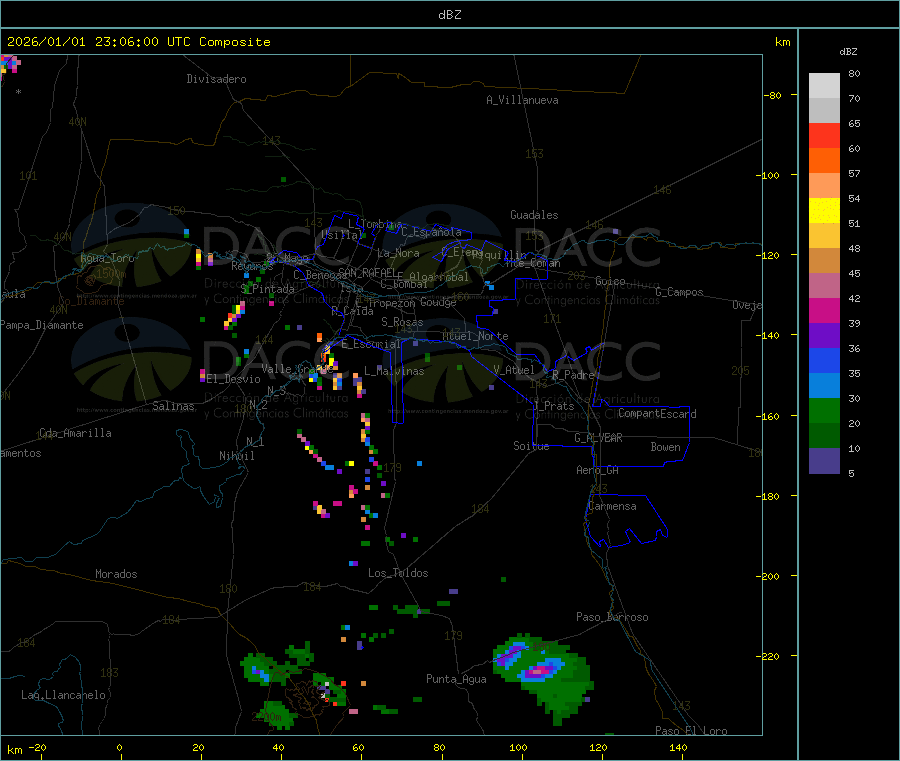Image resolution: width=900 pixels, height=761 pixels.
Task: Click the V_Atuel place label
Action: pyautogui.click(x=514, y=370)
